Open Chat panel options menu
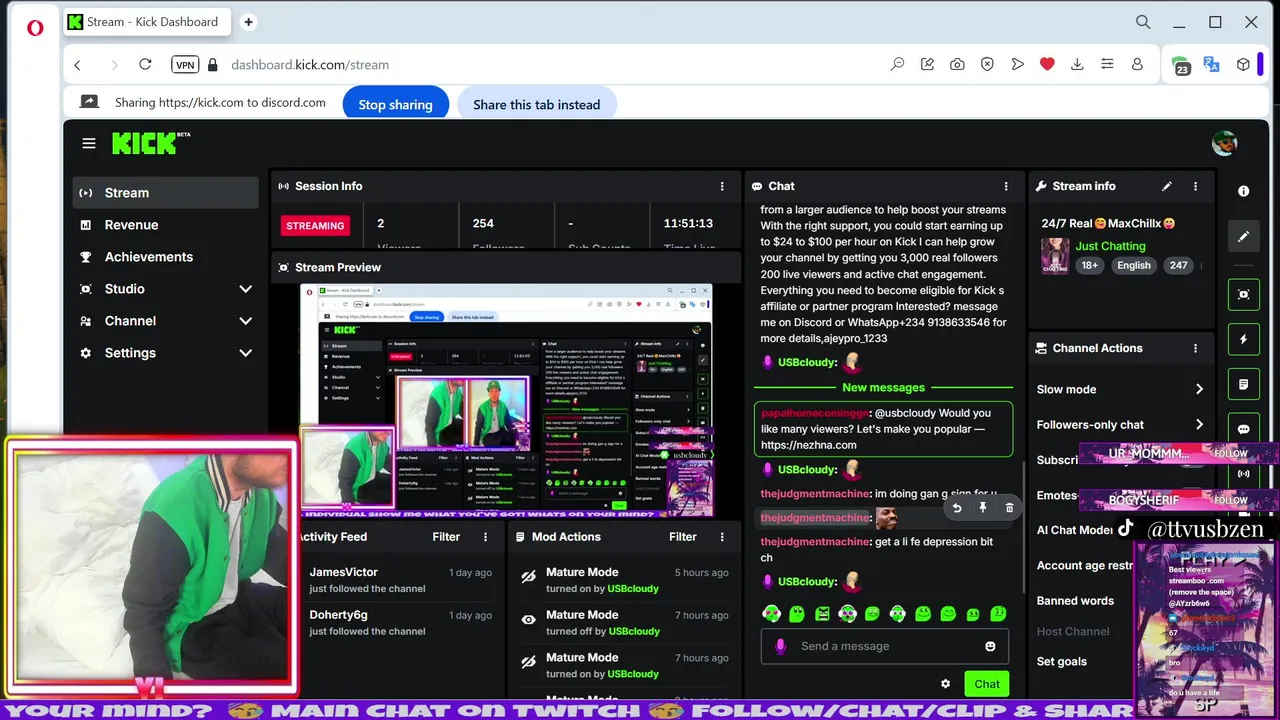This screenshot has width=1280, height=720. 1006,186
